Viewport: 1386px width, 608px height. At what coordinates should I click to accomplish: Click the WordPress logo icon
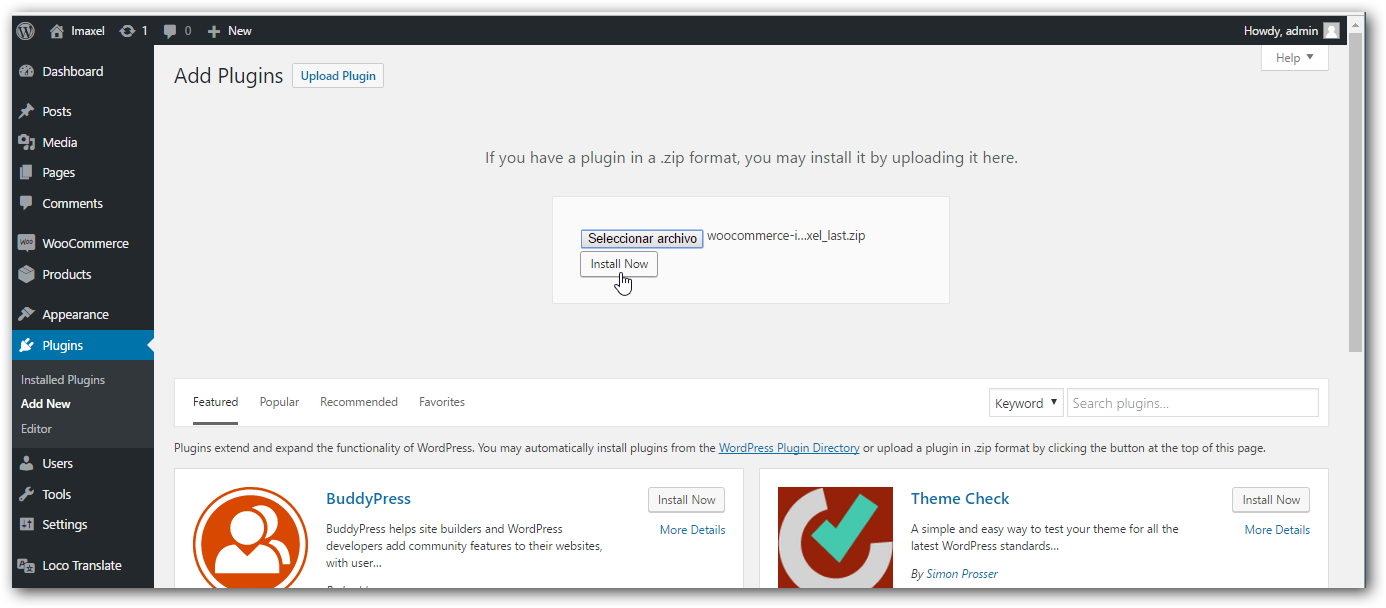click(26, 31)
